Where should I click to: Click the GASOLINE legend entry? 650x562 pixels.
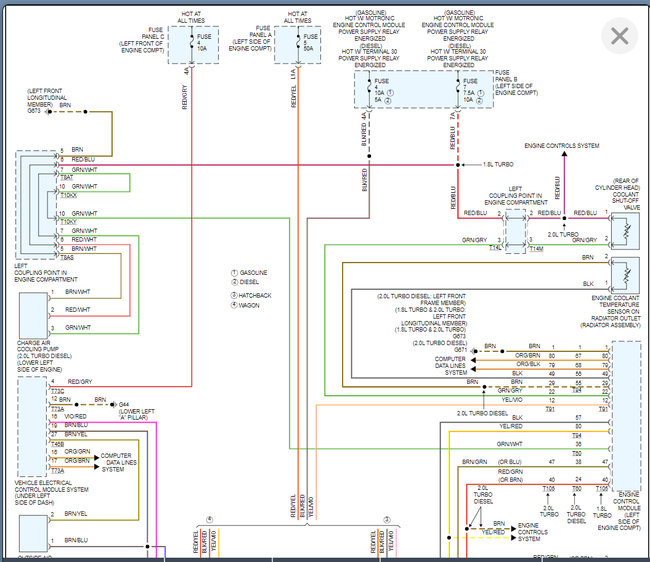pos(249,273)
